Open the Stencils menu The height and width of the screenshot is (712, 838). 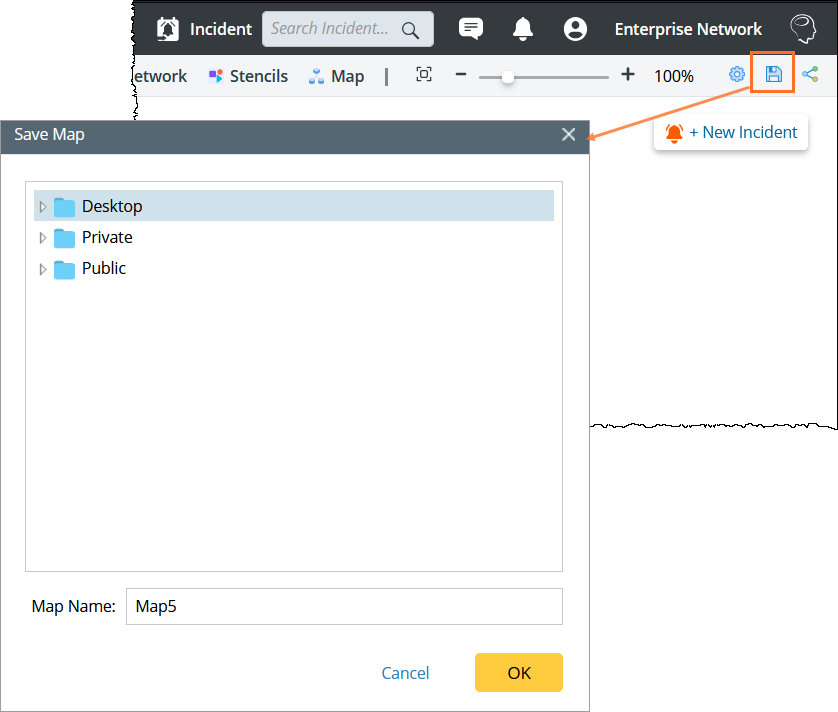[248, 76]
